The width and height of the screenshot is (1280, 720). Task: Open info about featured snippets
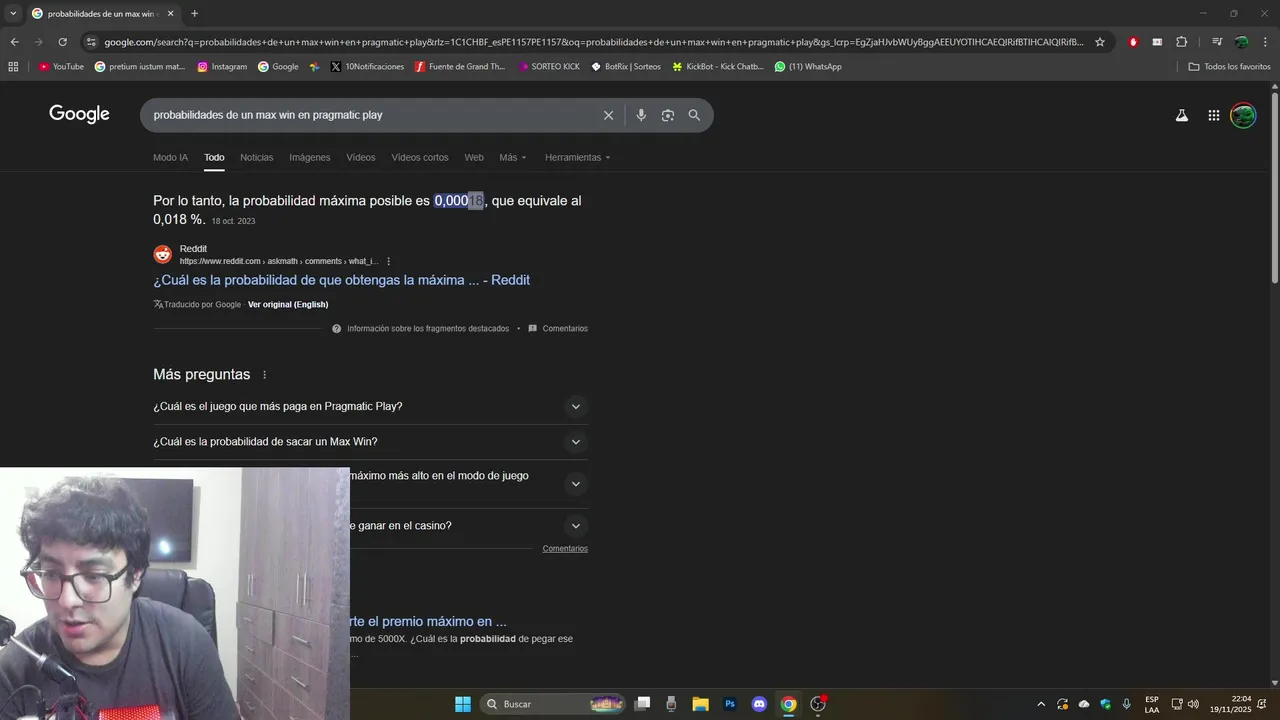(x=420, y=329)
